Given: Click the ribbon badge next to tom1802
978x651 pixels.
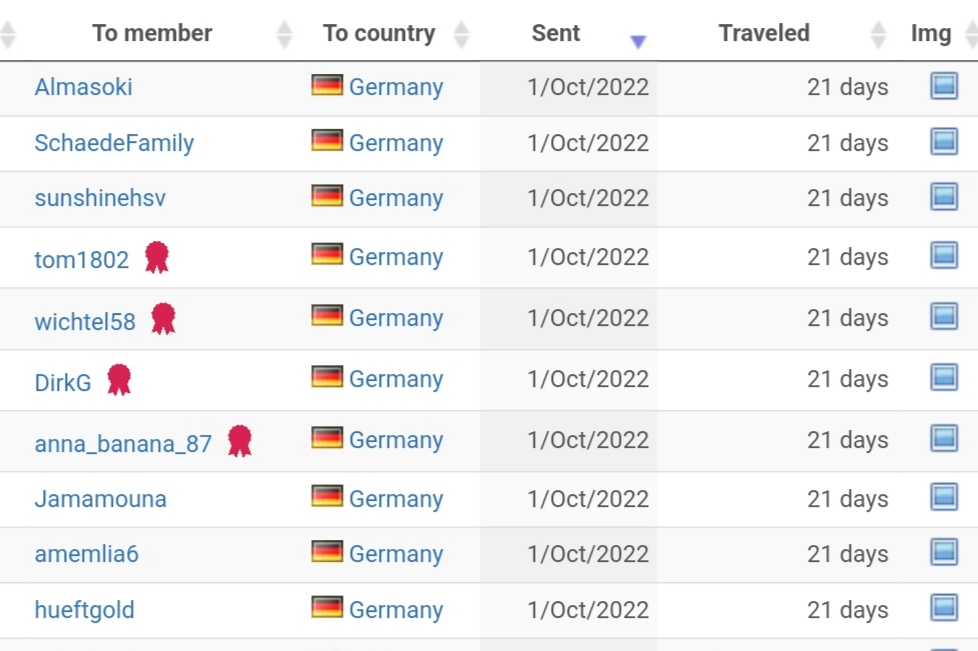Looking at the screenshot, I should click(157, 257).
